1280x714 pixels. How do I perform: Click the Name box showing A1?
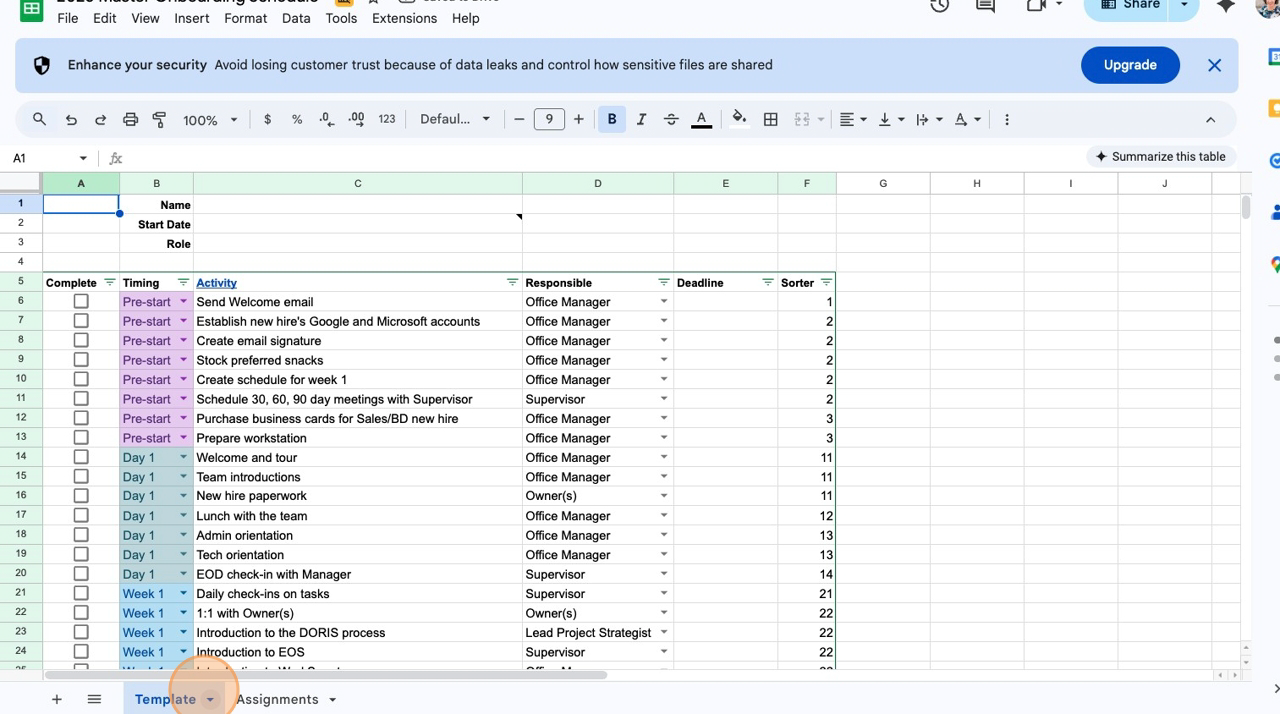pos(49,158)
